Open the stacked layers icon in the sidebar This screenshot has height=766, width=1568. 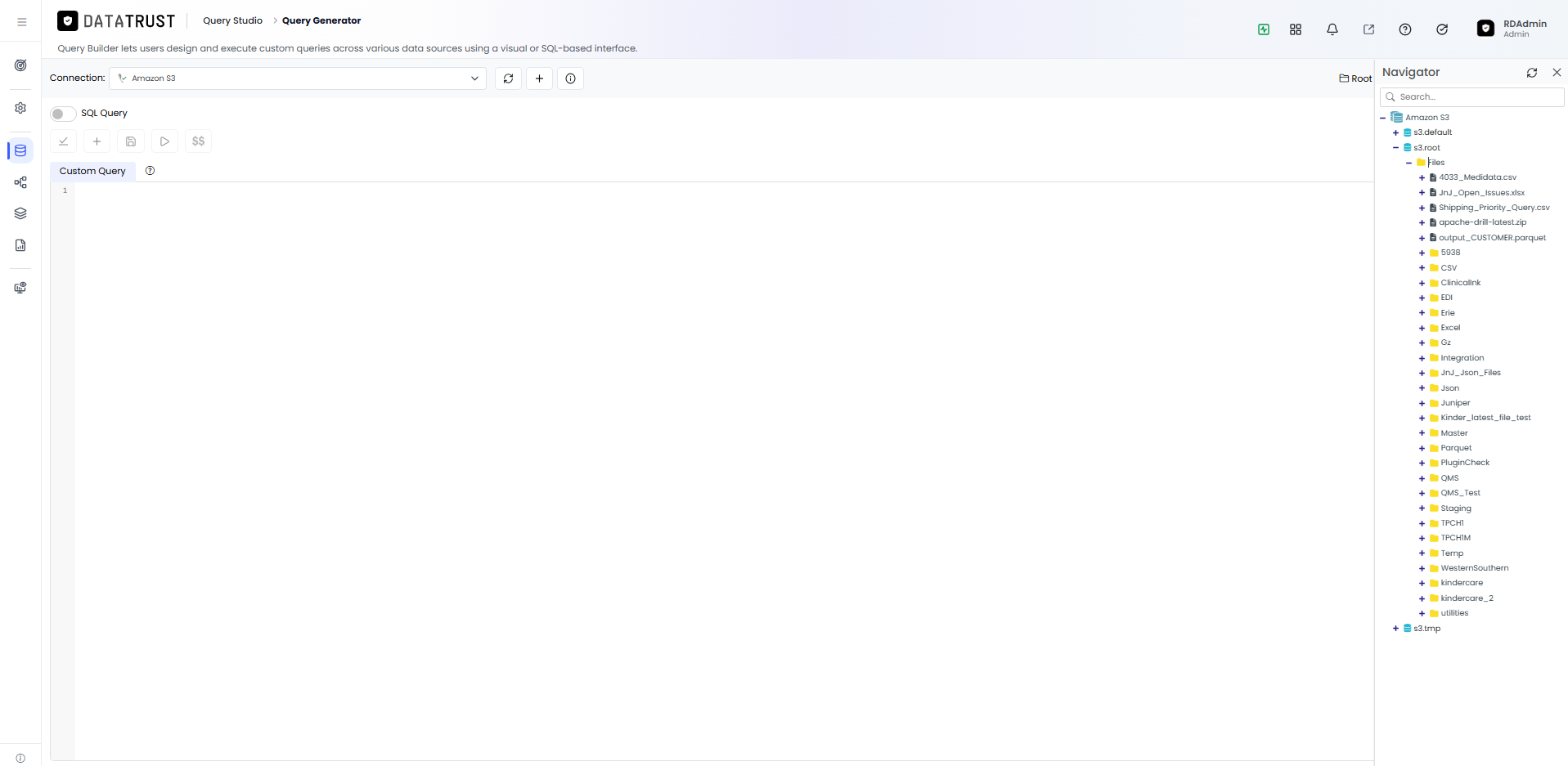(20, 213)
